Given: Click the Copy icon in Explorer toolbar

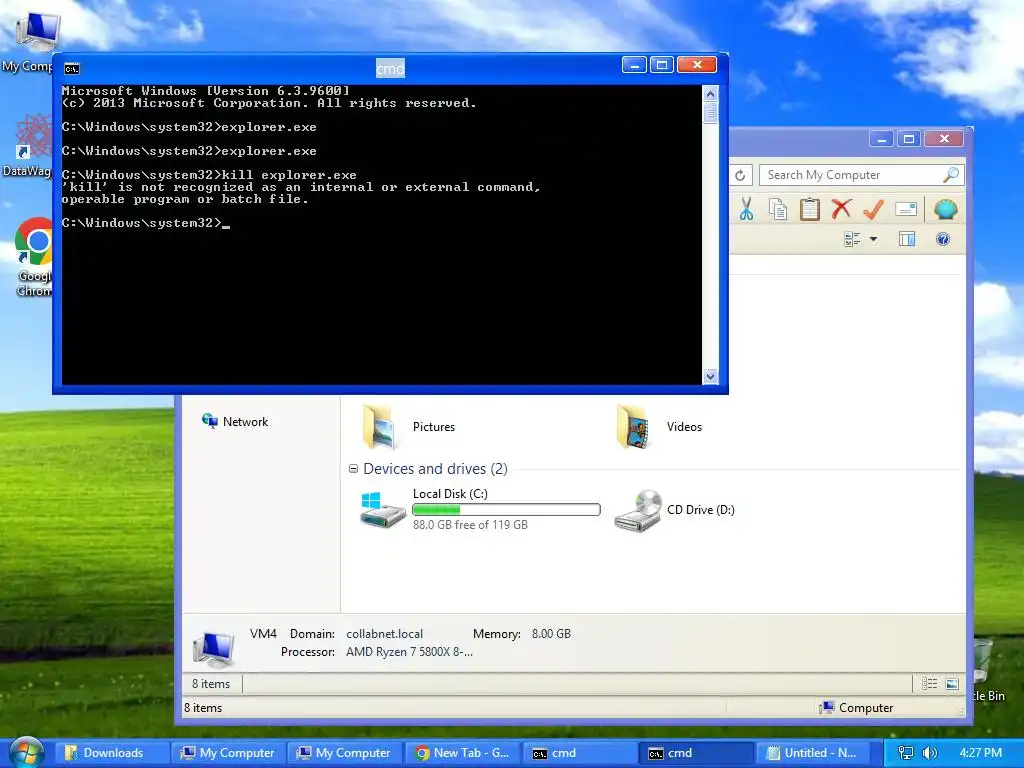Looking at the screenshot, I should coord(778,210).
